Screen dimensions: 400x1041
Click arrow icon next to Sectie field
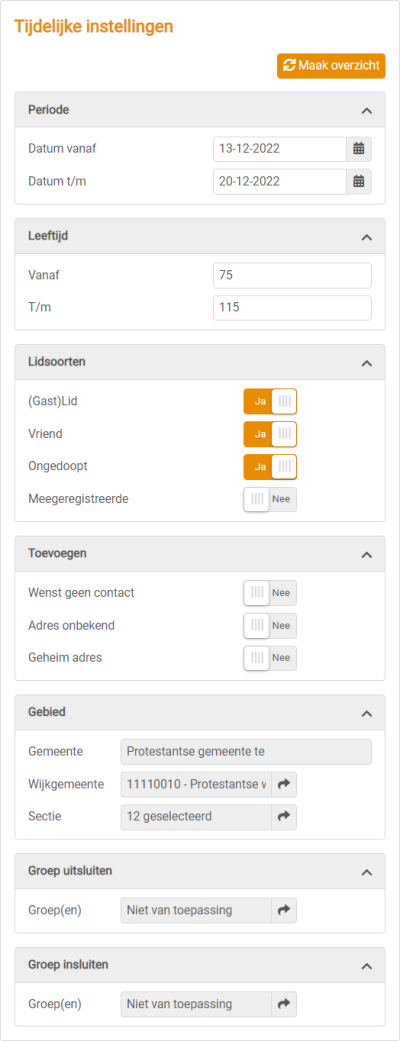[284, 817]
